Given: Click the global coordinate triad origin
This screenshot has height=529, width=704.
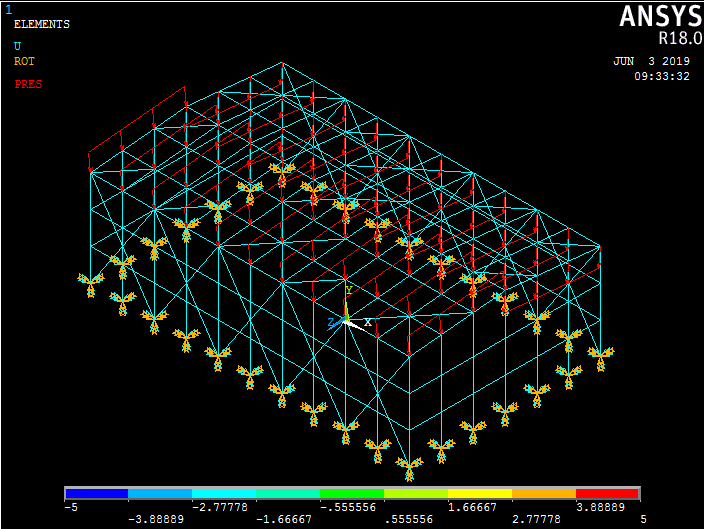Looking at the screenshot, I should (346, 319).
